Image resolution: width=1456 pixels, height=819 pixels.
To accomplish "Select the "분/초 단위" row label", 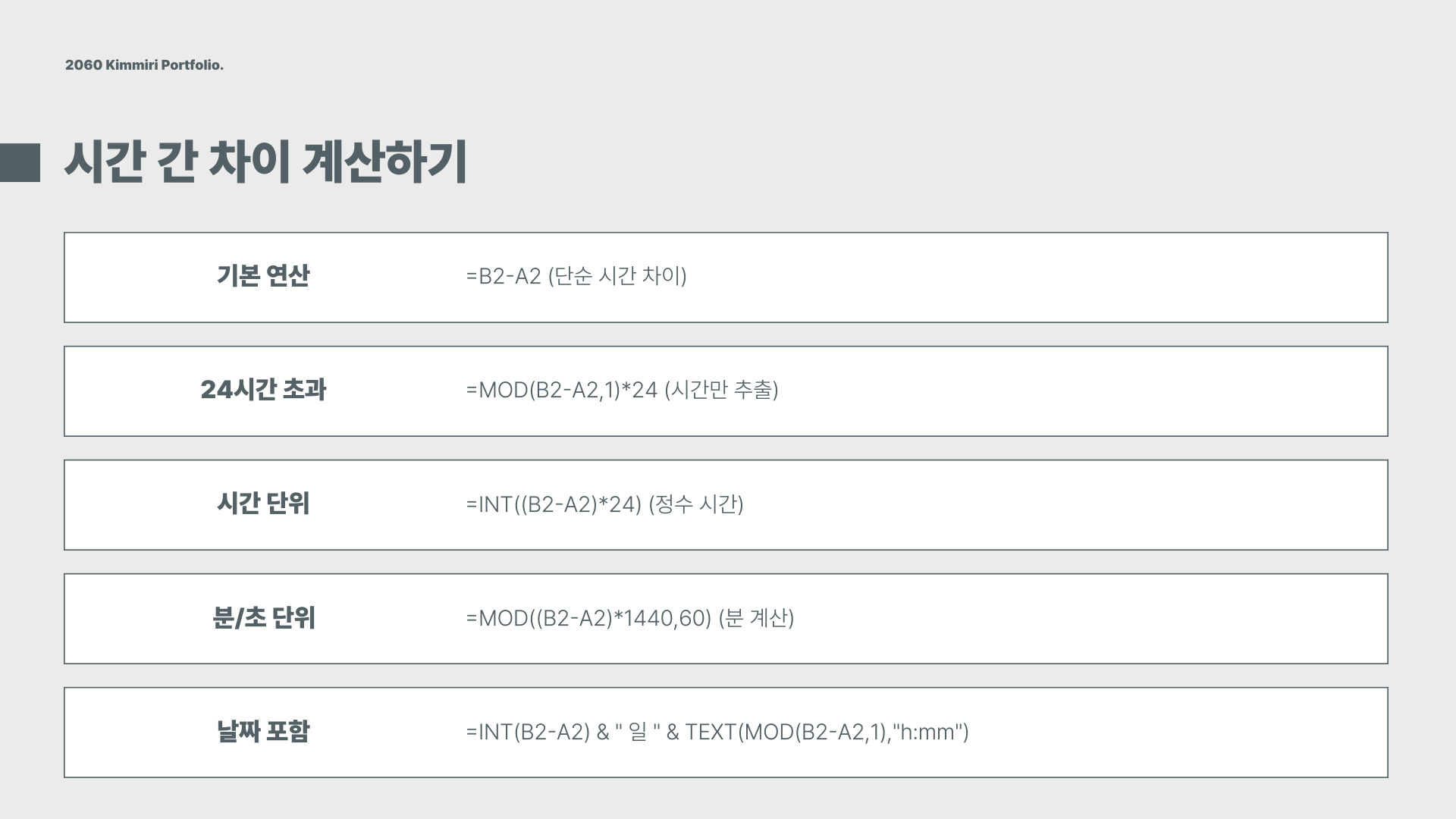I will (263, 618).
